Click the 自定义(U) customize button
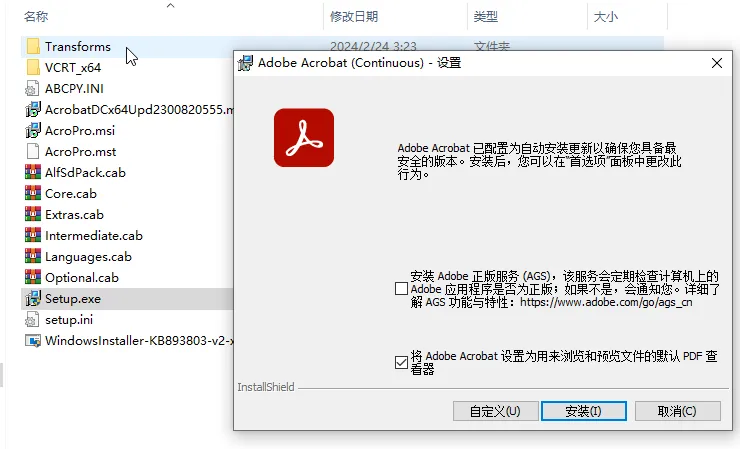The height and width of the screenshot is (449, 740). [496, 411]
